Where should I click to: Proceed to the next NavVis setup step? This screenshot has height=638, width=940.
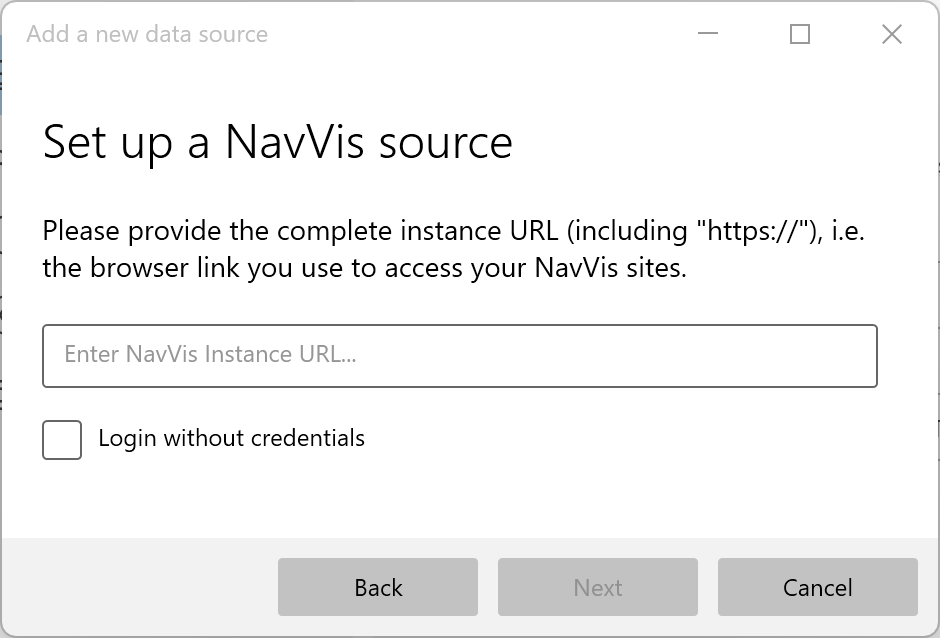click(x=598, y=587)
